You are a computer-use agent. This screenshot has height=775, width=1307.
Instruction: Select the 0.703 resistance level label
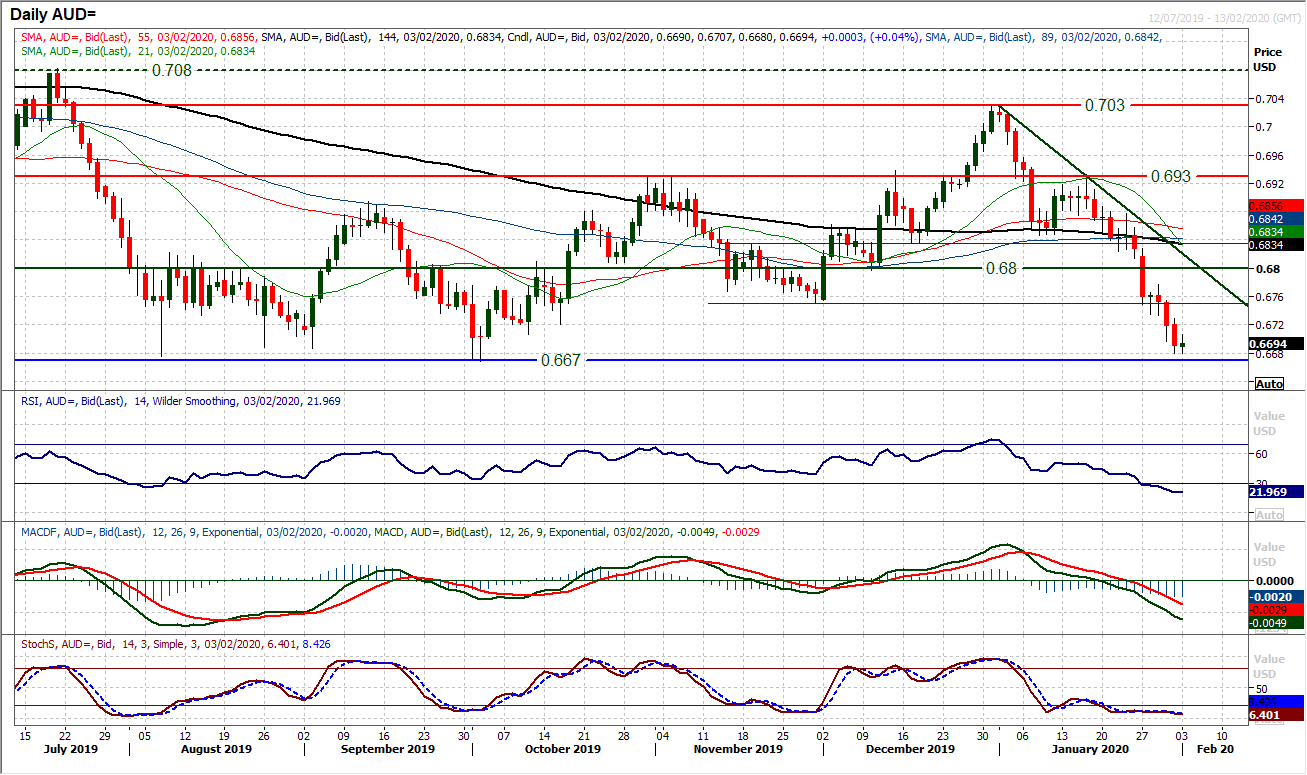pos(1105,105)
